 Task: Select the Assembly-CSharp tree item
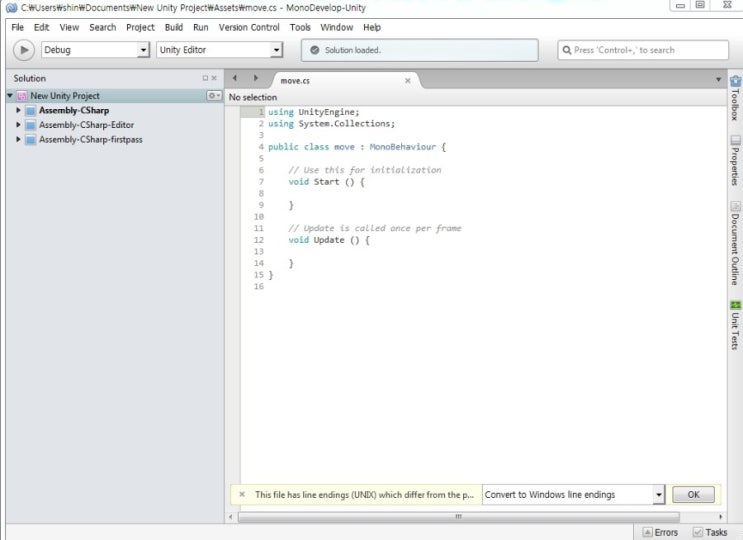point(74,110)
